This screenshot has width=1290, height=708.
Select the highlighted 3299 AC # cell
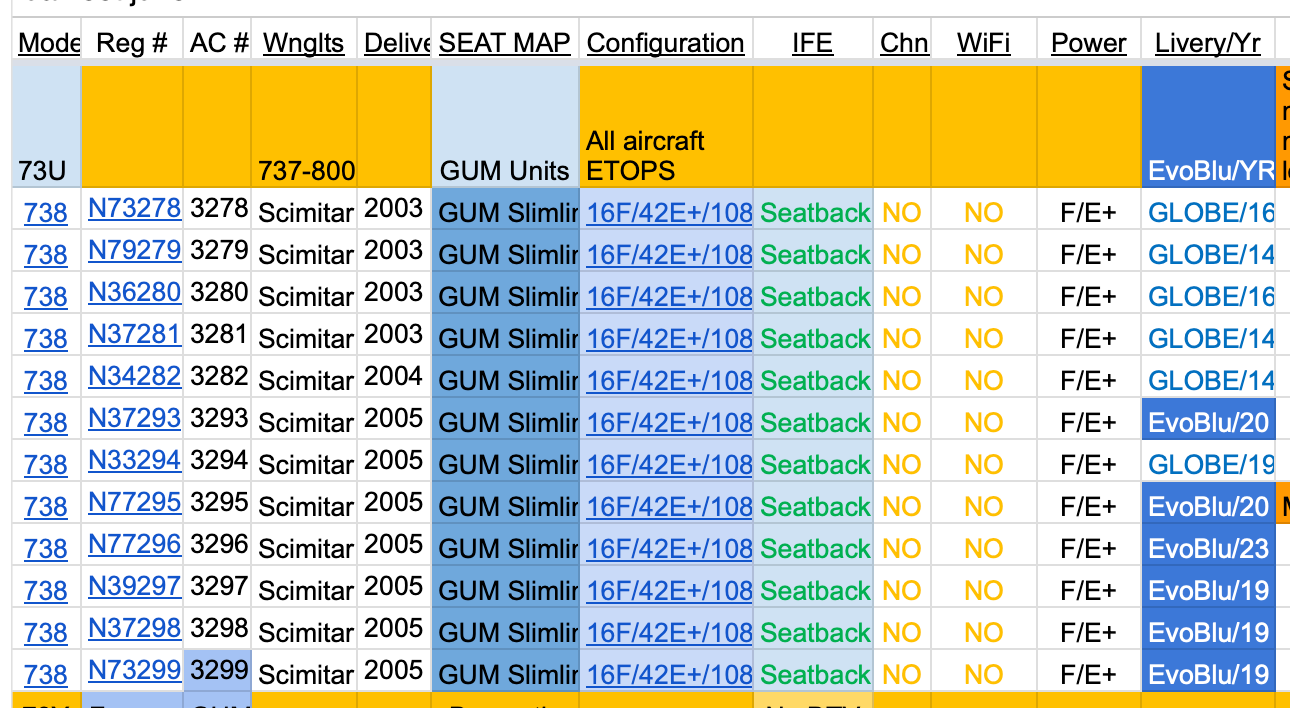[217, 670]
